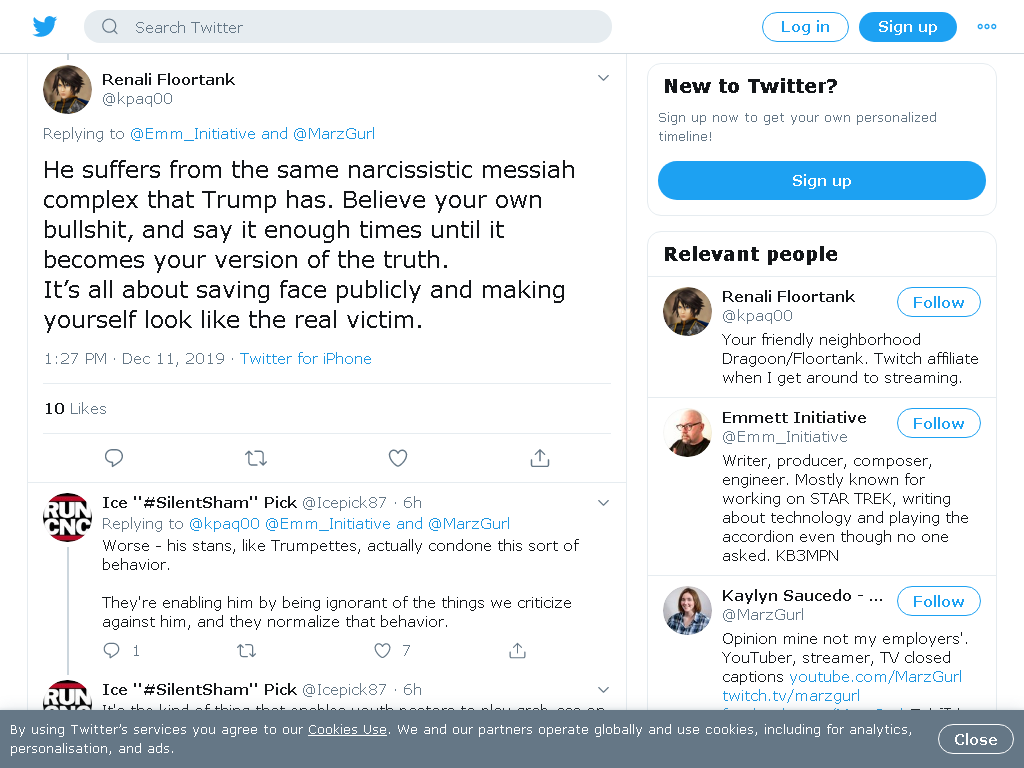1024x768 pixels.
Task: Like Icepick87's reply with 7 likes
Action: 383,650
